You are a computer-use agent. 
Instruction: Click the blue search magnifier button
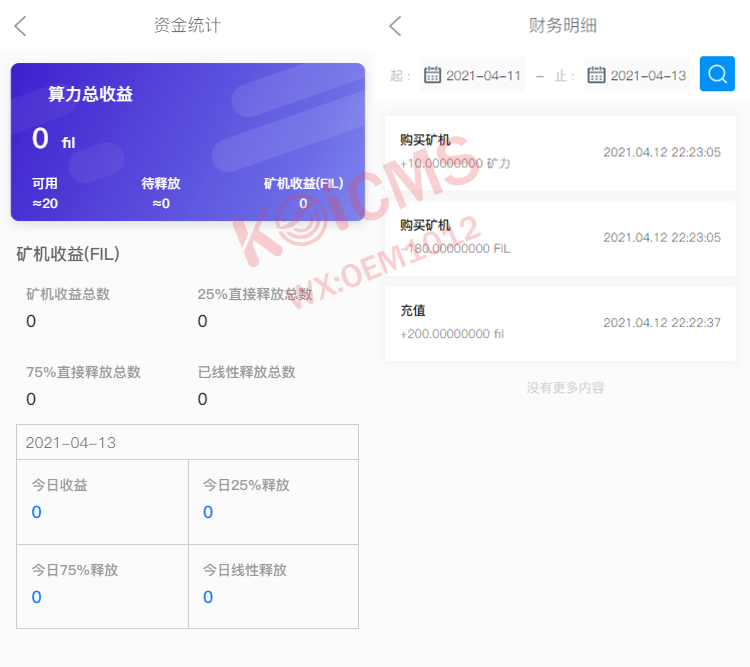[x=717, y=74]
